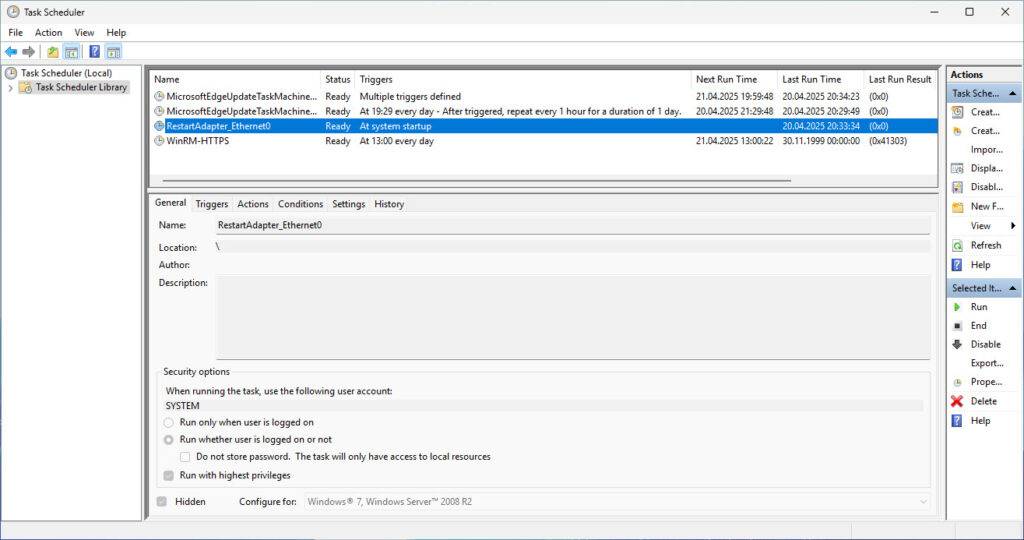Open the View submenu in the Actions pane
This screenshot has height=540, width=1024.
pyautogui.click(x=986, y=226)
